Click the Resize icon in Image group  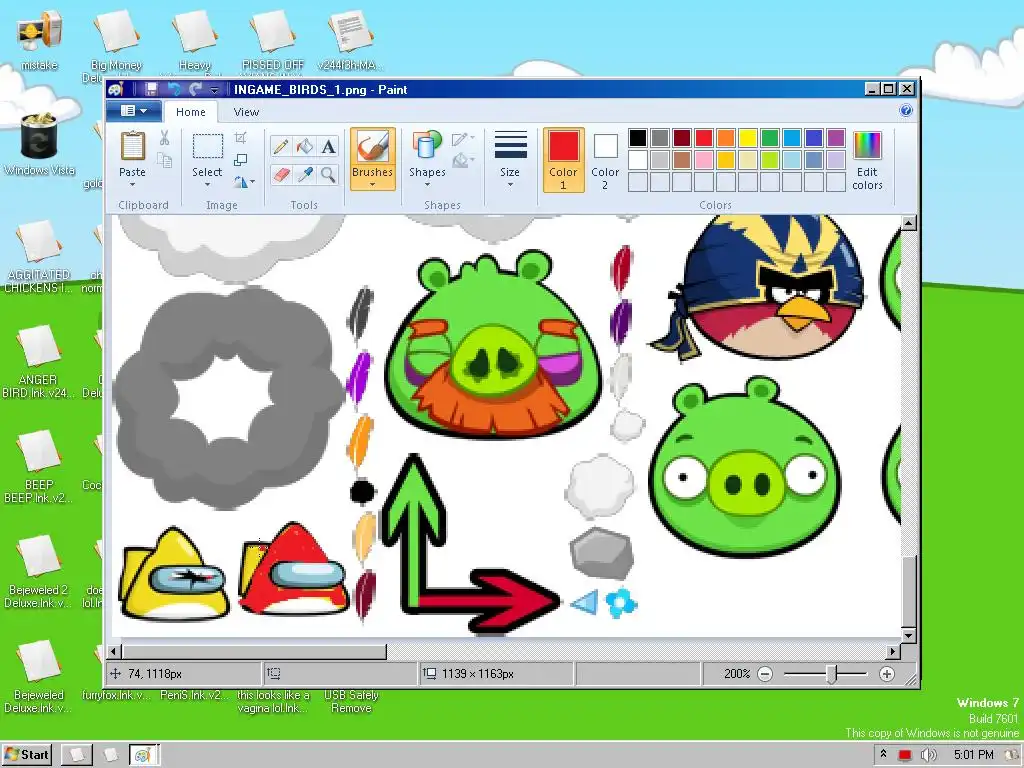click(x=240, y=160)
